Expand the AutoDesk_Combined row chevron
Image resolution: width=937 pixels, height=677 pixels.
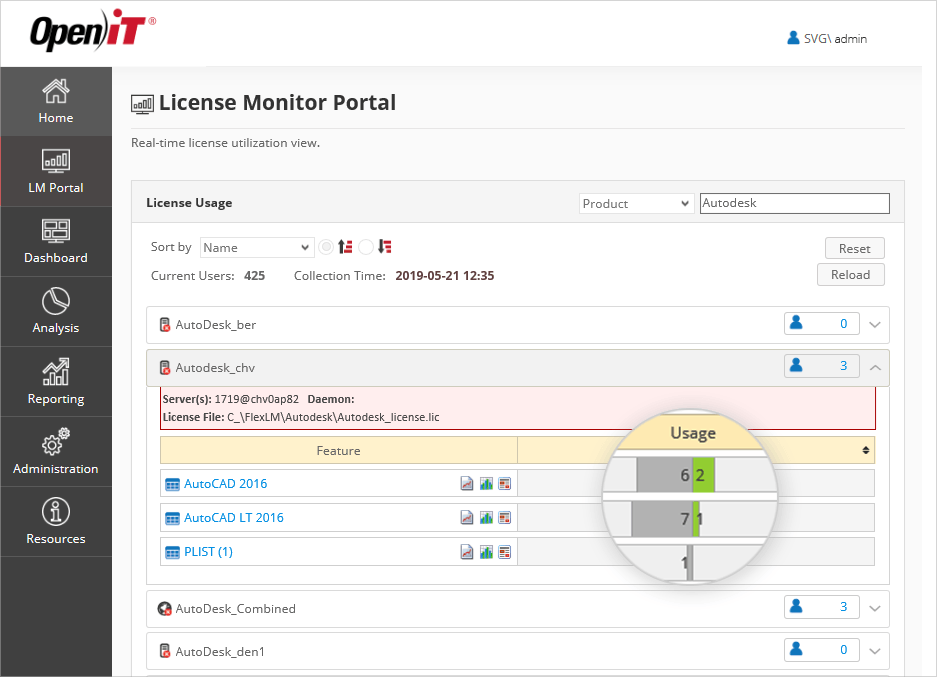[875, 608]
